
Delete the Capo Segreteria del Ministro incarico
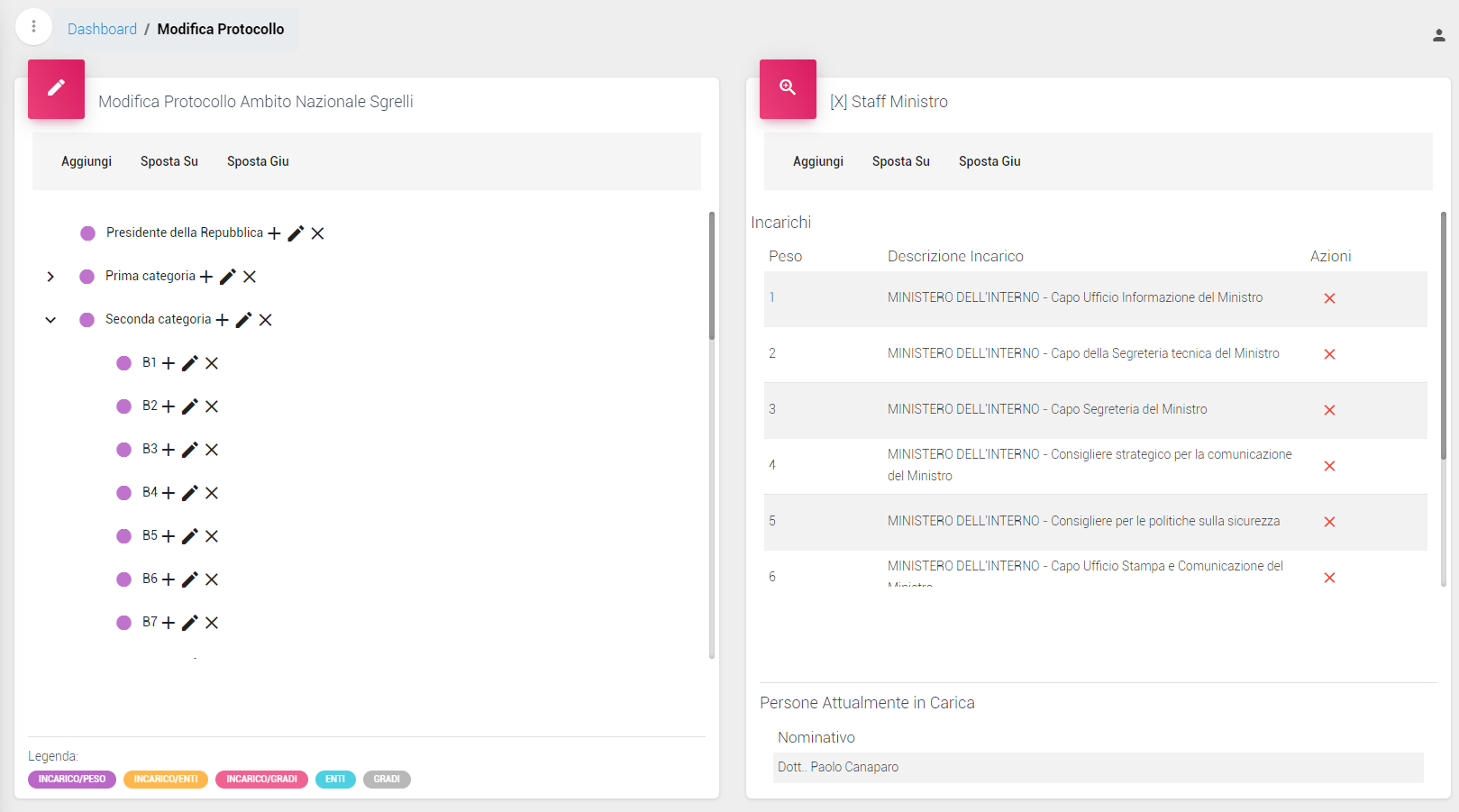[1329, 410]
